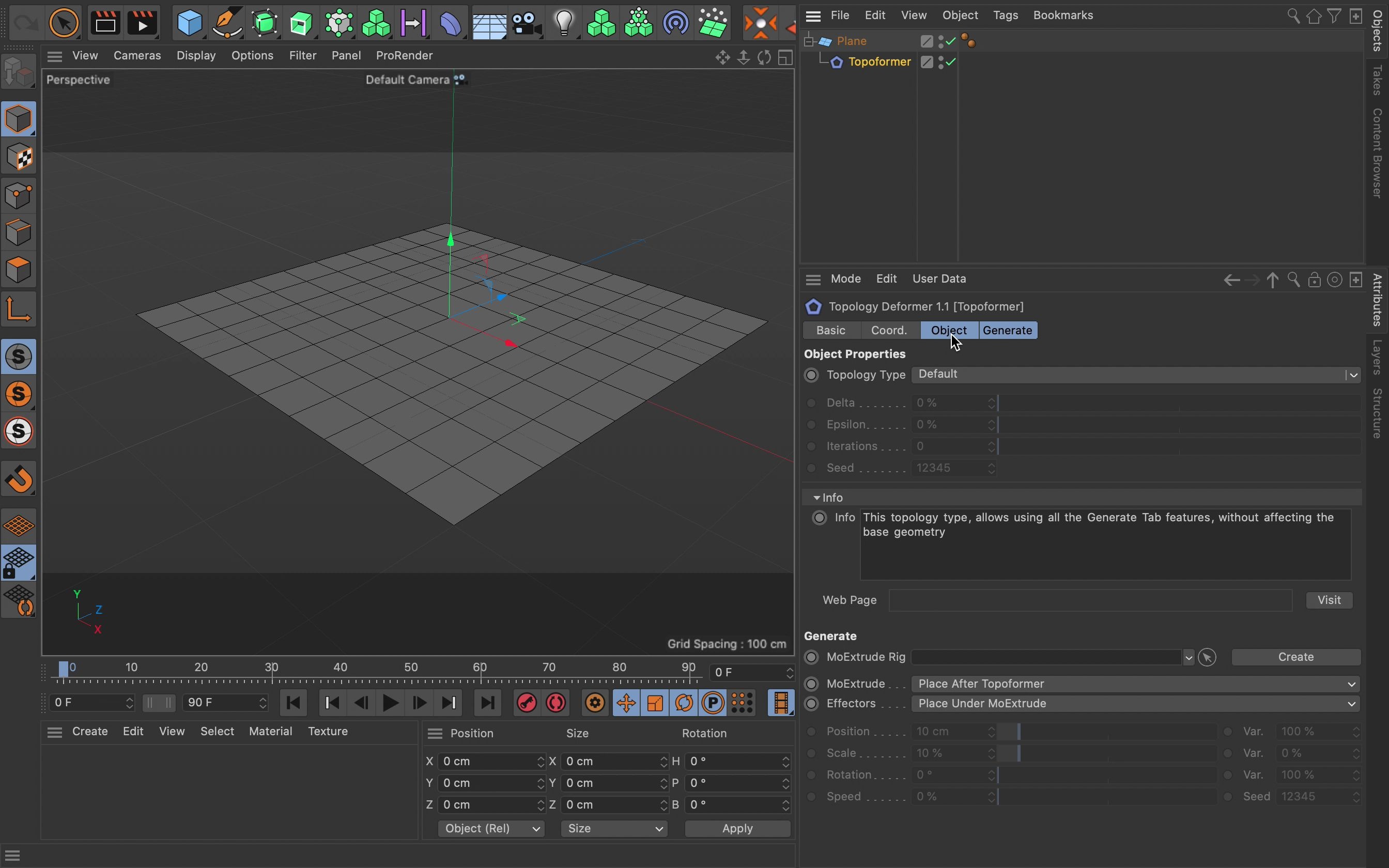Select the Pen spline tool
The image size is (1389, 868).
tap(227, 23)
